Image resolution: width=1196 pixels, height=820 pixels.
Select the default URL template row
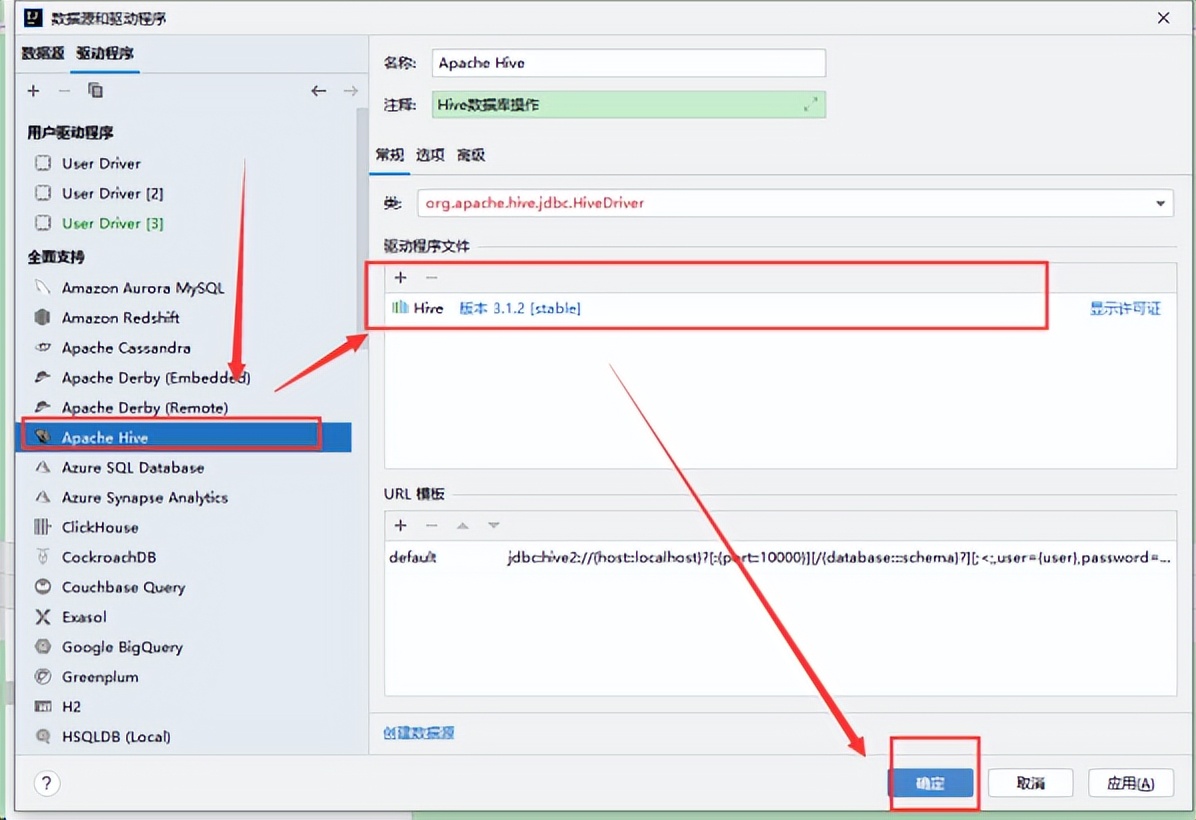(780, 558)
